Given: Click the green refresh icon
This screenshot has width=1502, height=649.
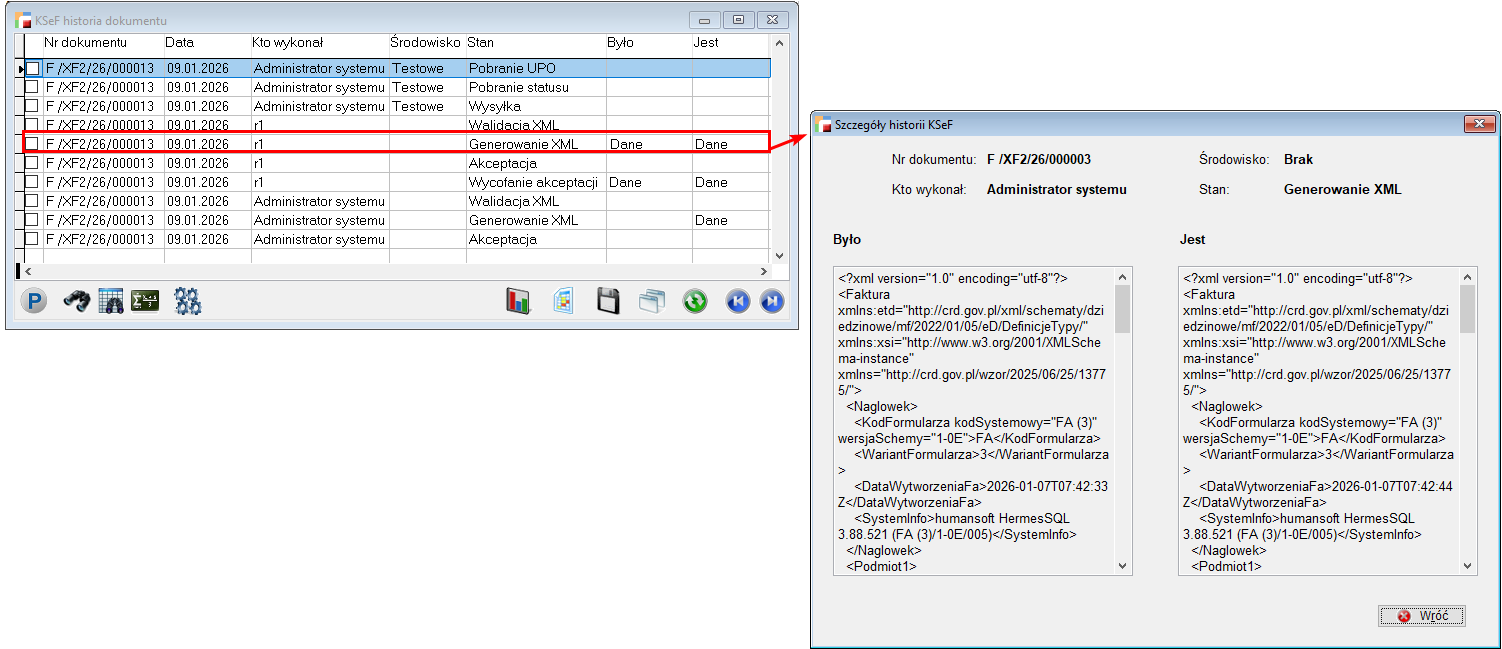Looking at the screenshot, I should [x=695, y=302].
